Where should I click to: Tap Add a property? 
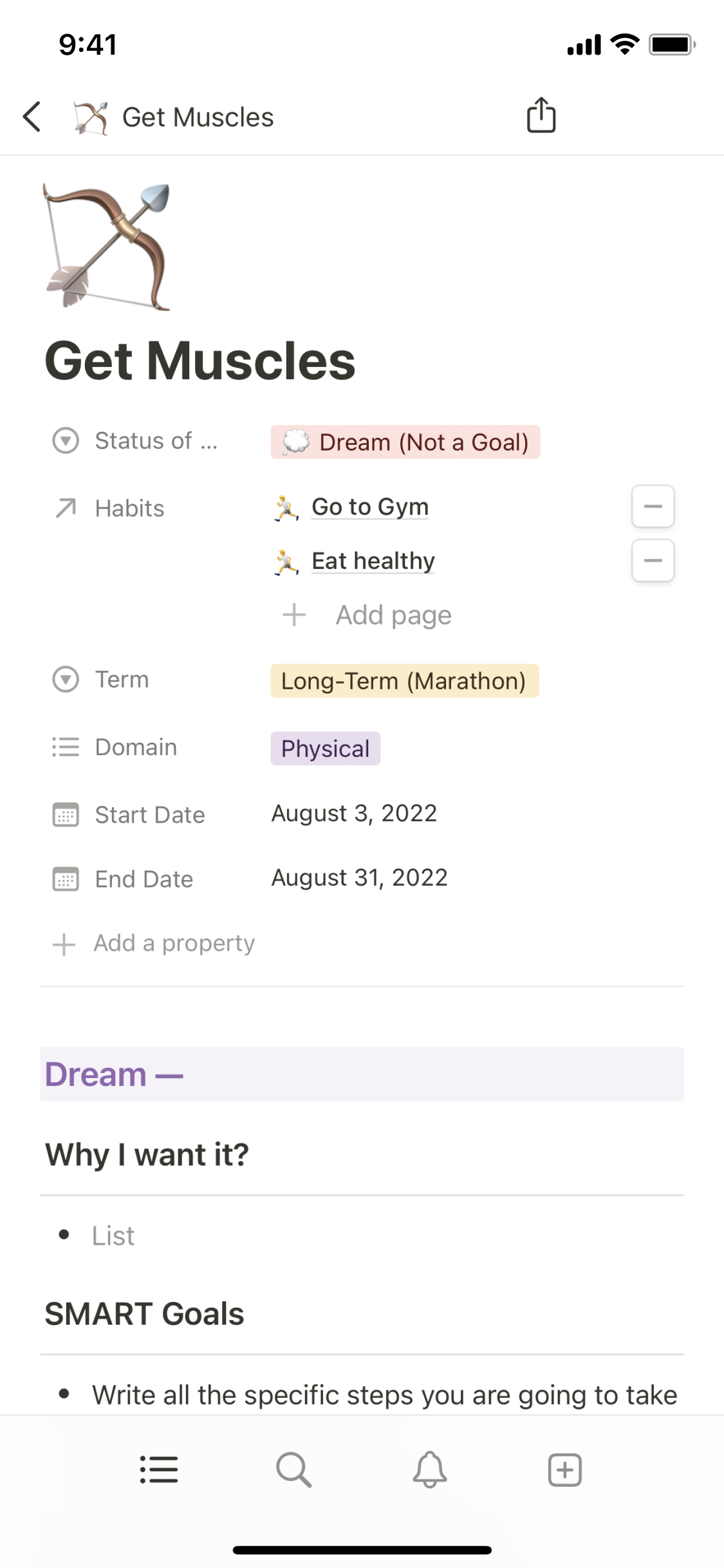pos(174,944)
